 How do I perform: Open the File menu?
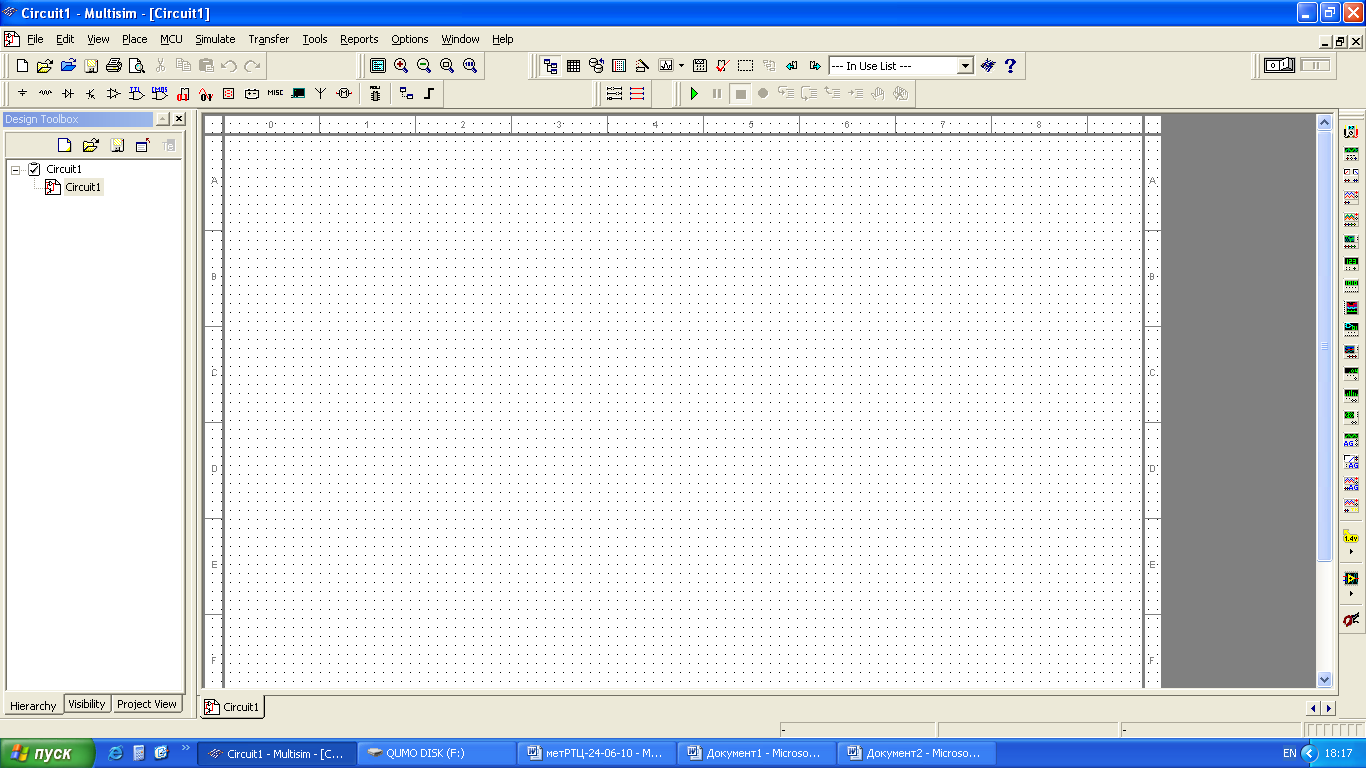pyautogui.click(x=35, y=39)
